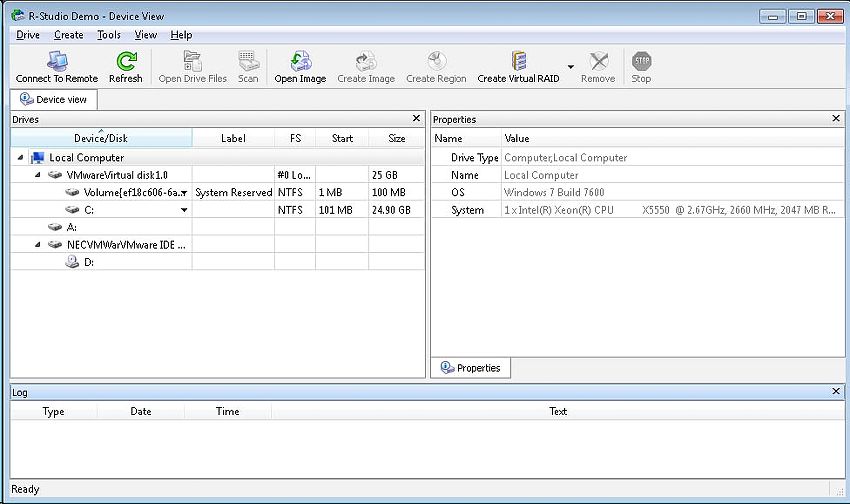This screenshot has width=850, height=504.
Task: Click the 24.90 GB size cell
Action: coord(396,210)
